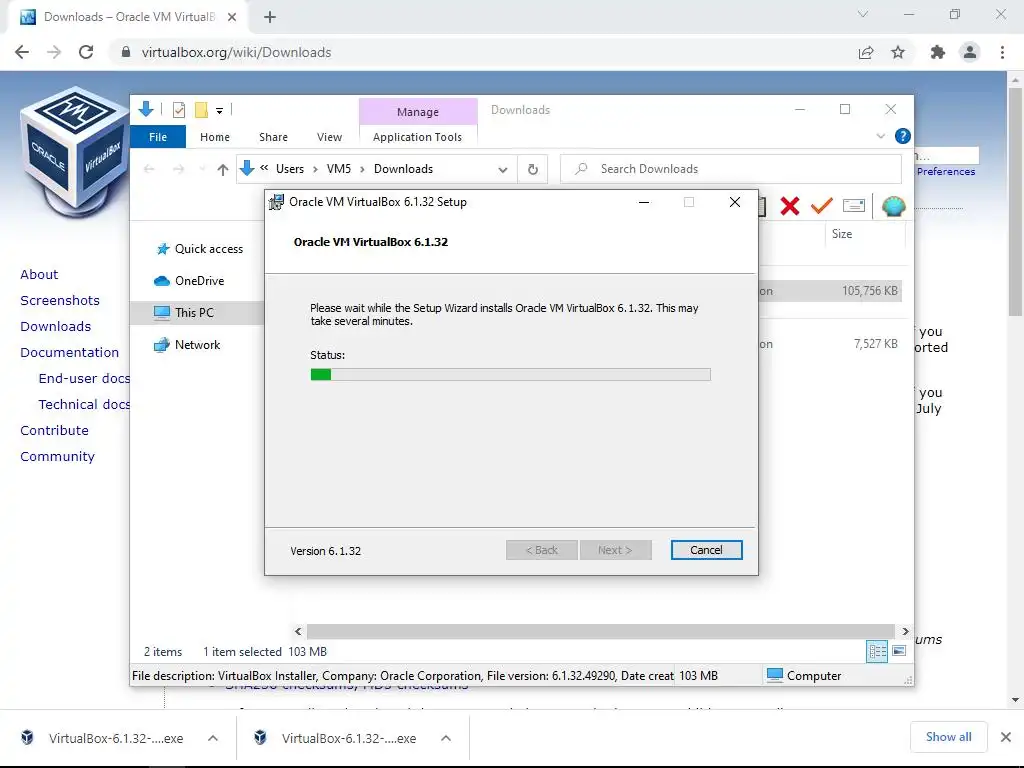This screenshot has height=768, width=1024.
Task: Click Show all downloads button
Action: coord(948,737)
